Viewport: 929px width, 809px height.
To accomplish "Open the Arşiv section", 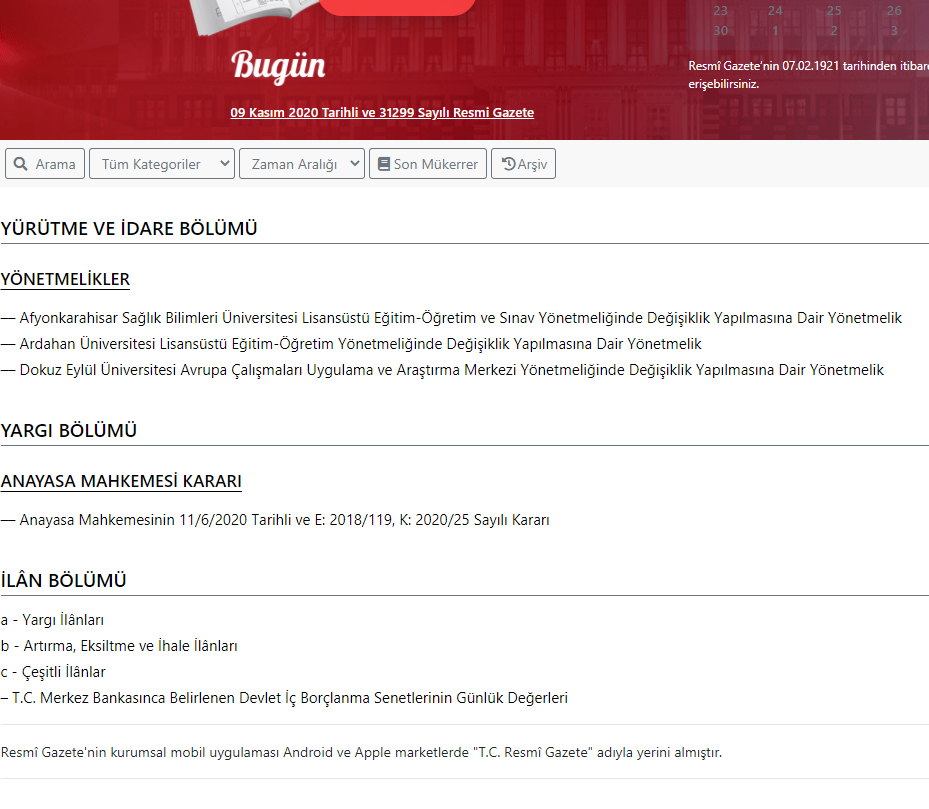I will 523,163.
